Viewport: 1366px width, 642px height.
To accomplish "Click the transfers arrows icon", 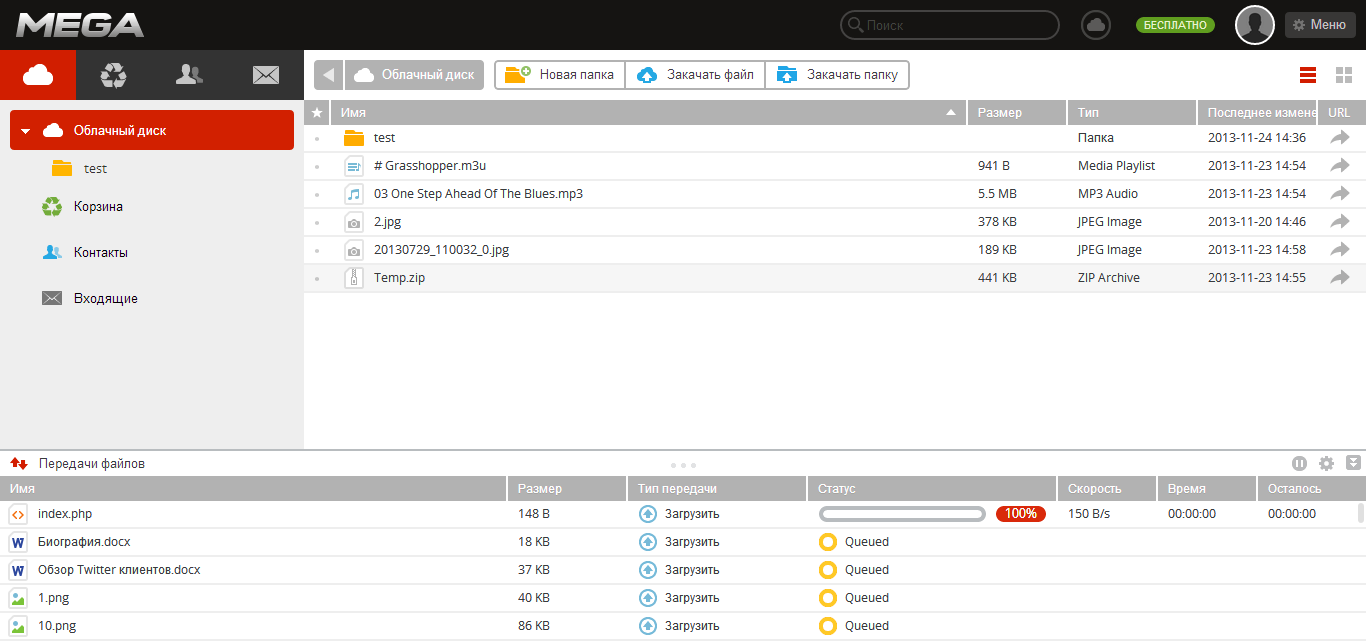I will coord(18,464).
